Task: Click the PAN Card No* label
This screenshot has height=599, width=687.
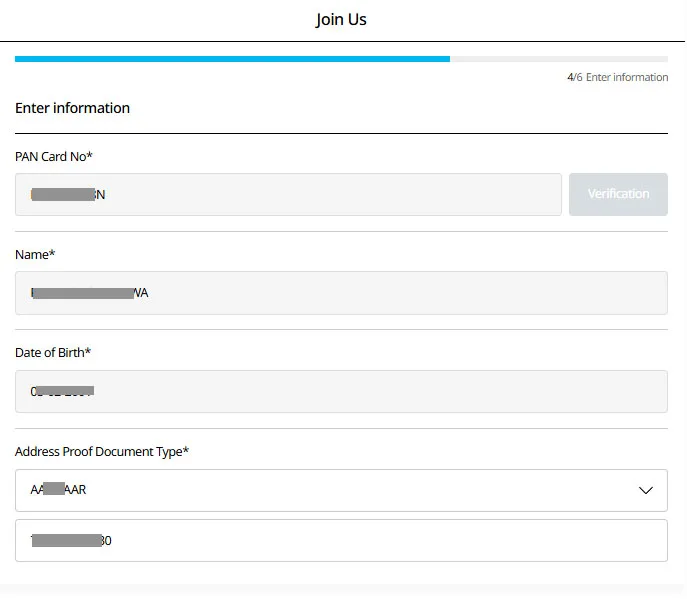Action: [54, 156]
